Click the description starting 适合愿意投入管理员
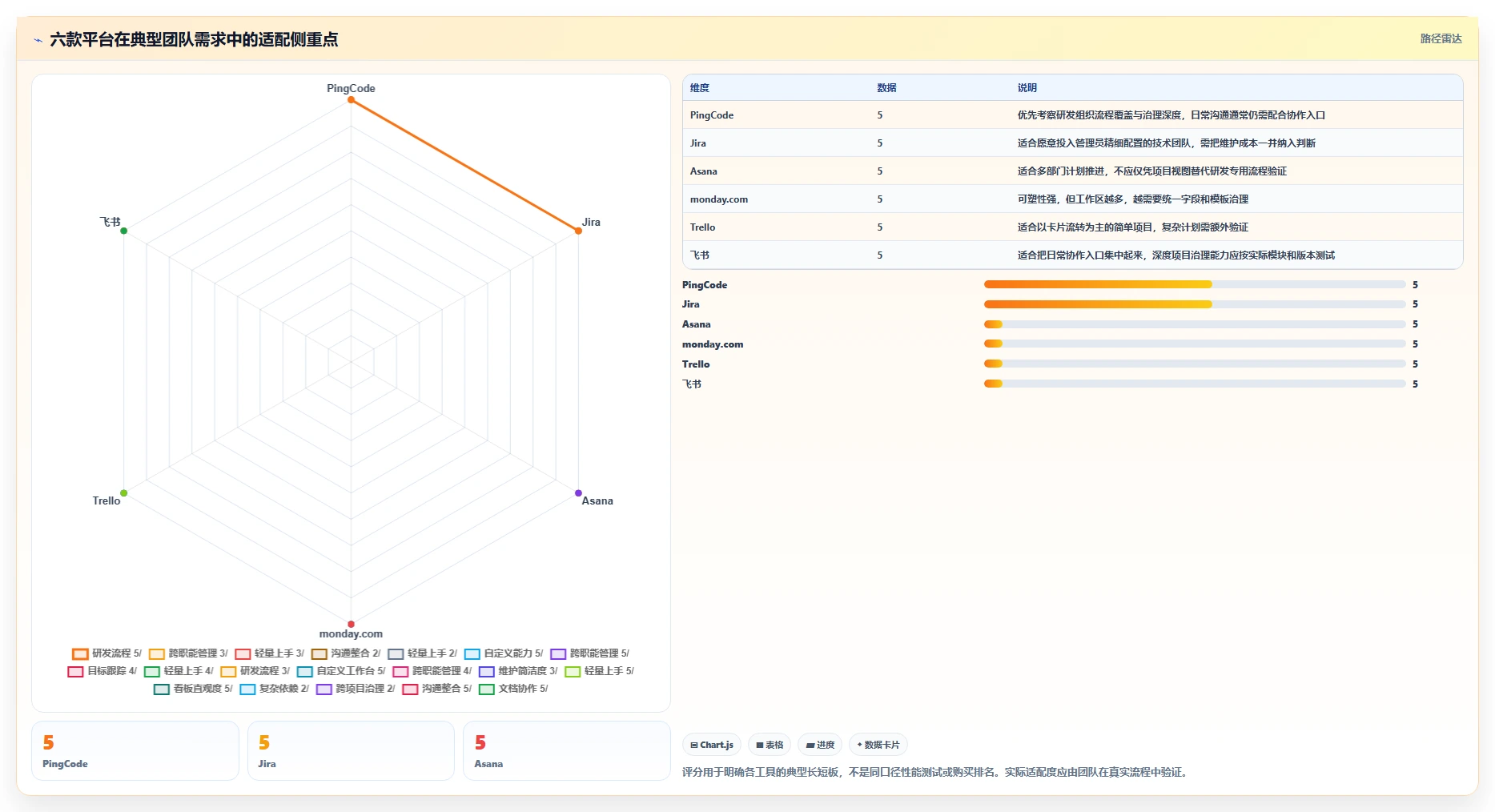1495x812 pixels. [1166, 143]
